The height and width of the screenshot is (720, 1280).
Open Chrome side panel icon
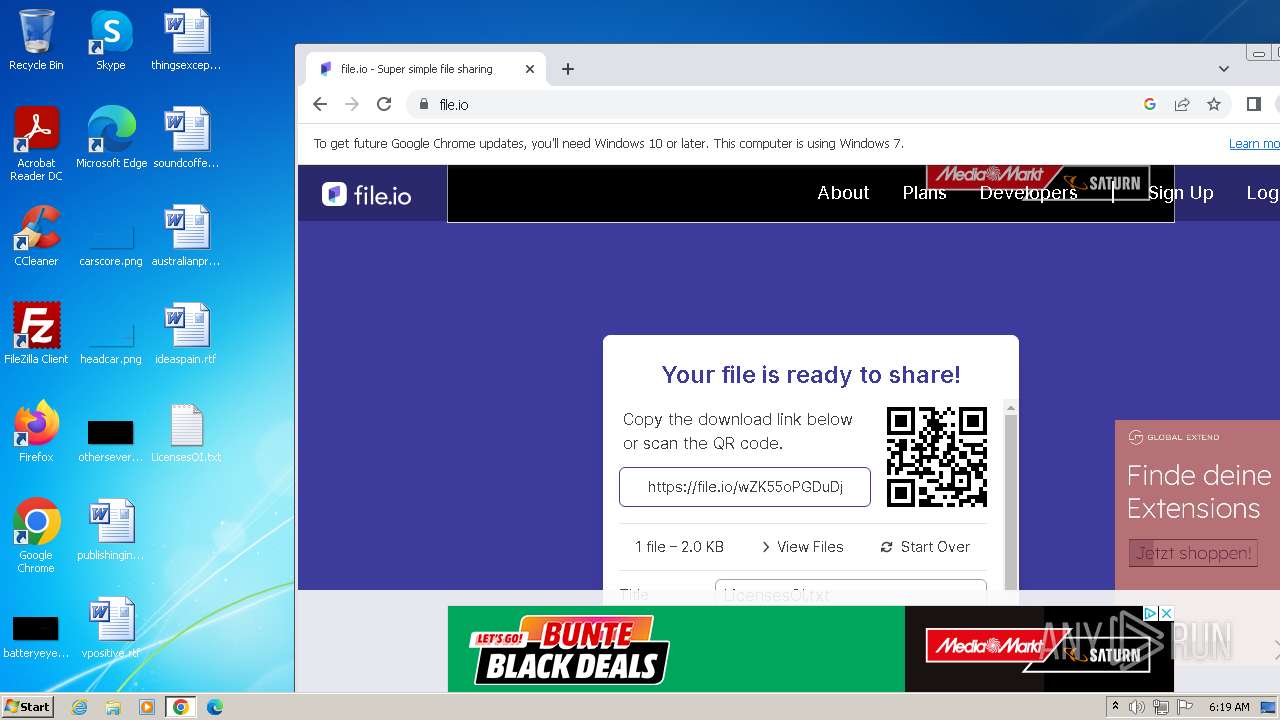coord(1254,104)
